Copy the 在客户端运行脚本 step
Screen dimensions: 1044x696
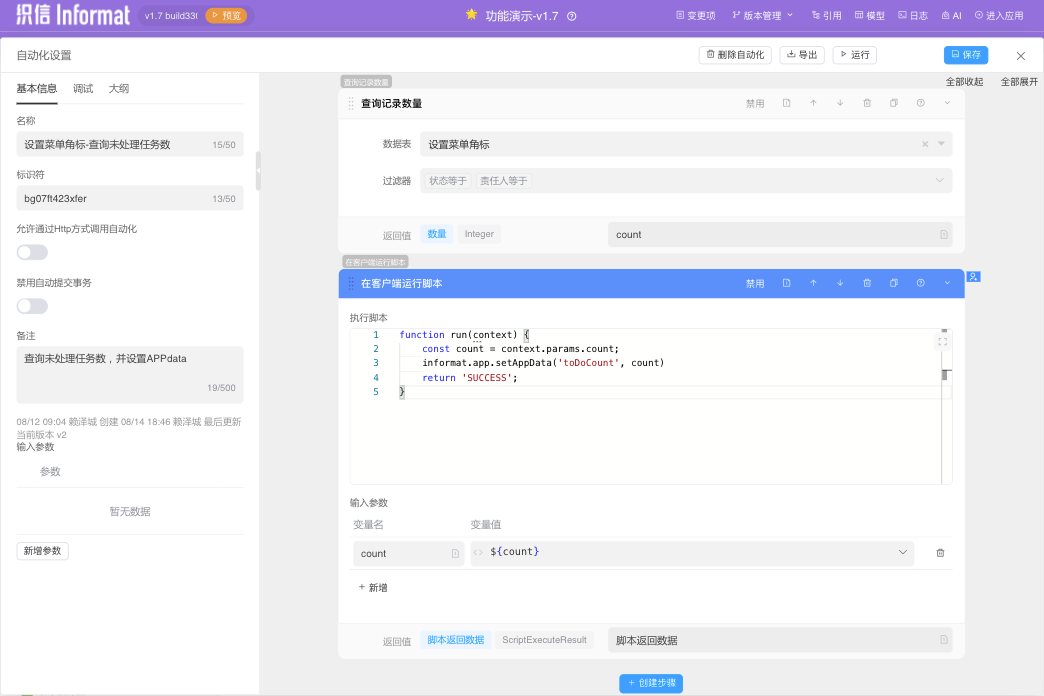click(894, 283)
